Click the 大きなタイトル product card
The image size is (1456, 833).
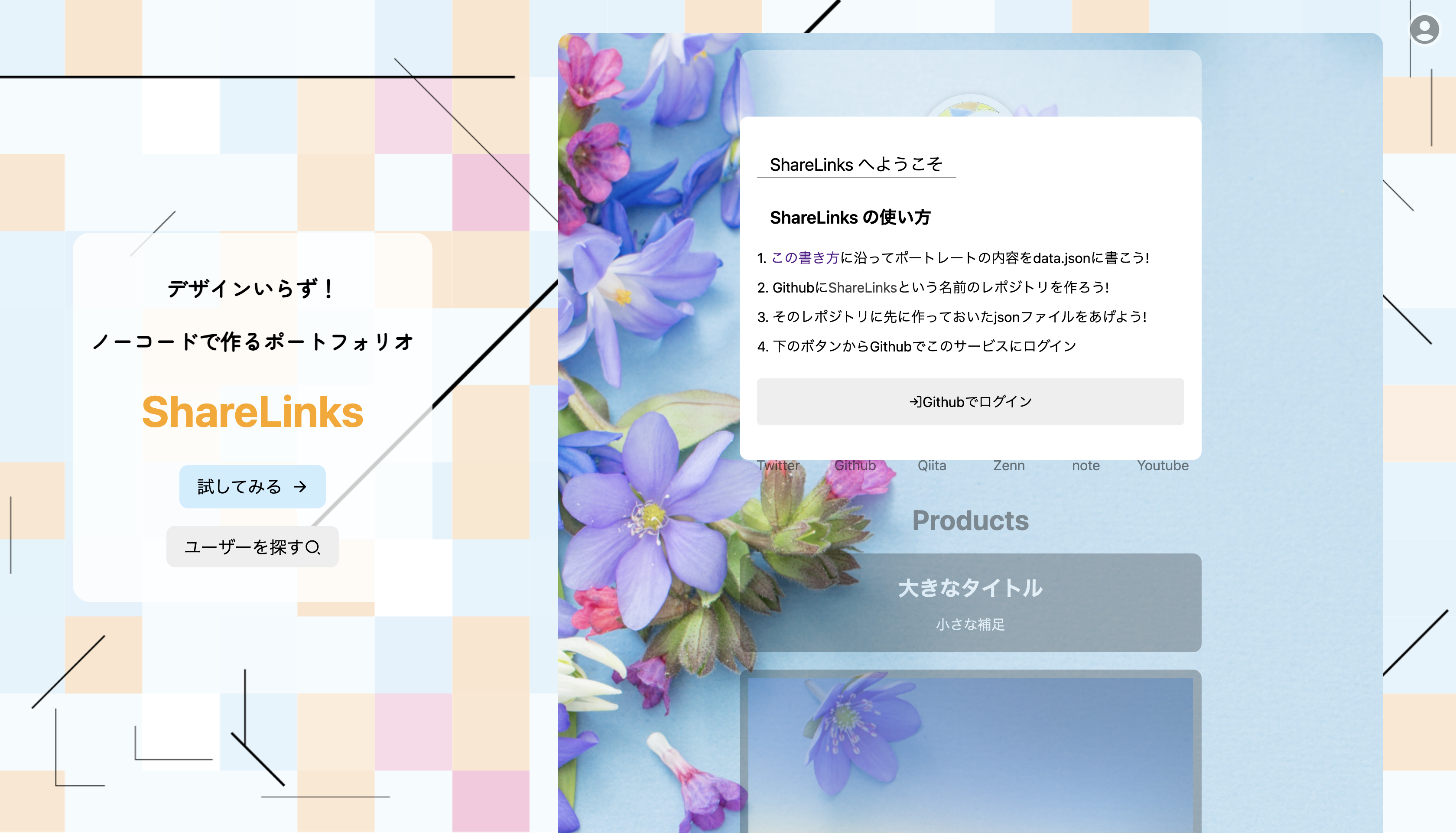pos(970,603)
